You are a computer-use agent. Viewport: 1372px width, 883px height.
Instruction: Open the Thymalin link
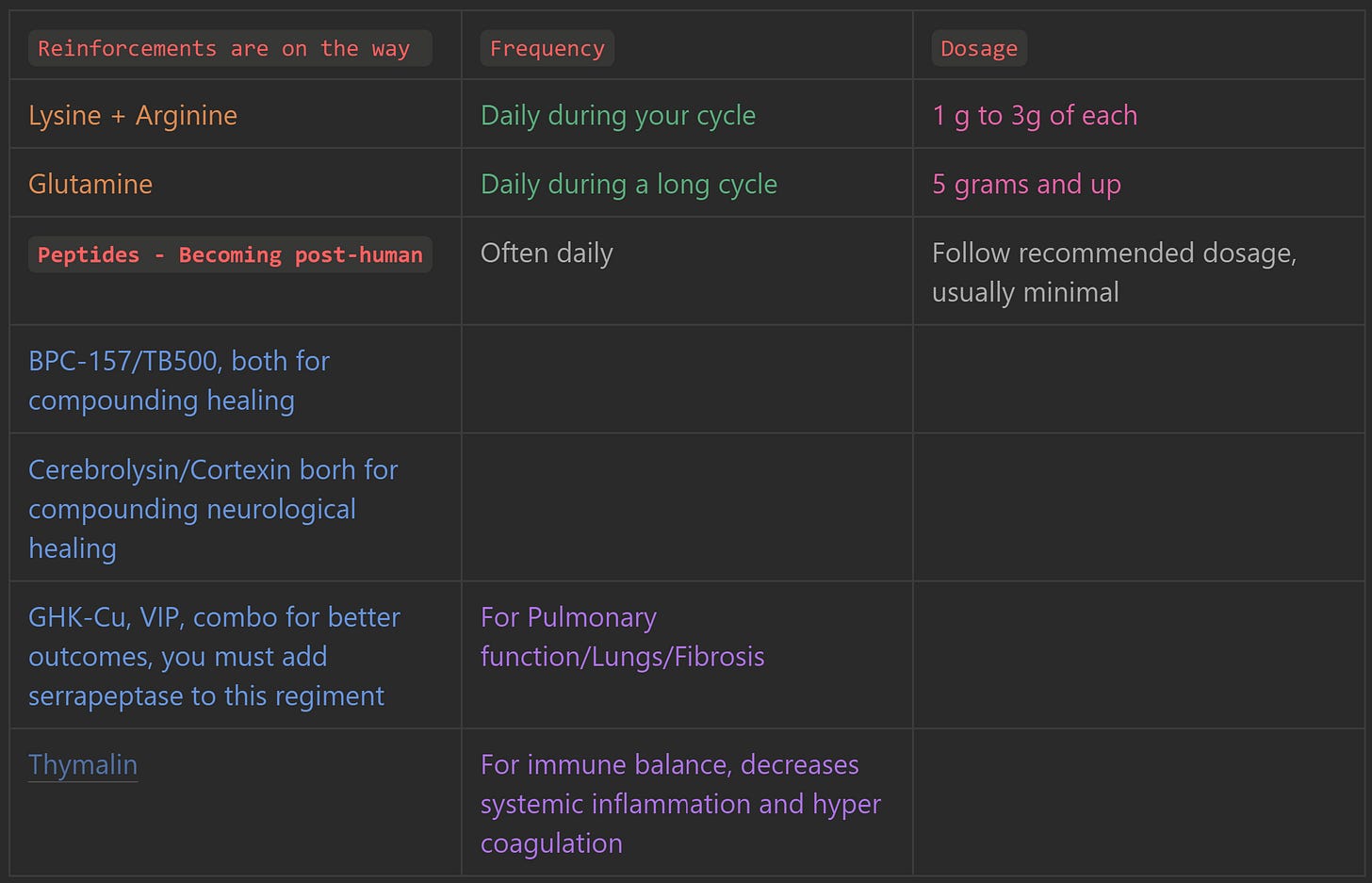pos(83,764)
